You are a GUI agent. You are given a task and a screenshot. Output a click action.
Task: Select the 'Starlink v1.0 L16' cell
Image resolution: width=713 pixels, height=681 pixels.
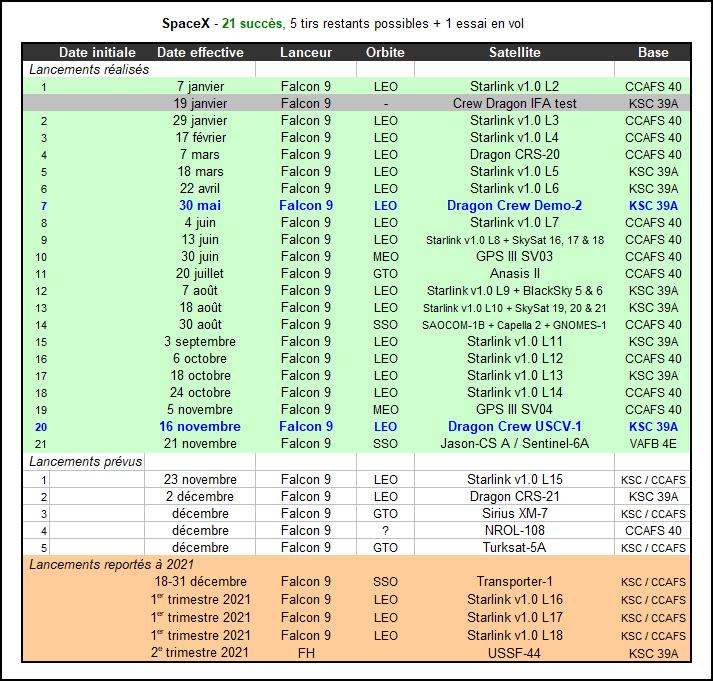[x=515, y=599]
